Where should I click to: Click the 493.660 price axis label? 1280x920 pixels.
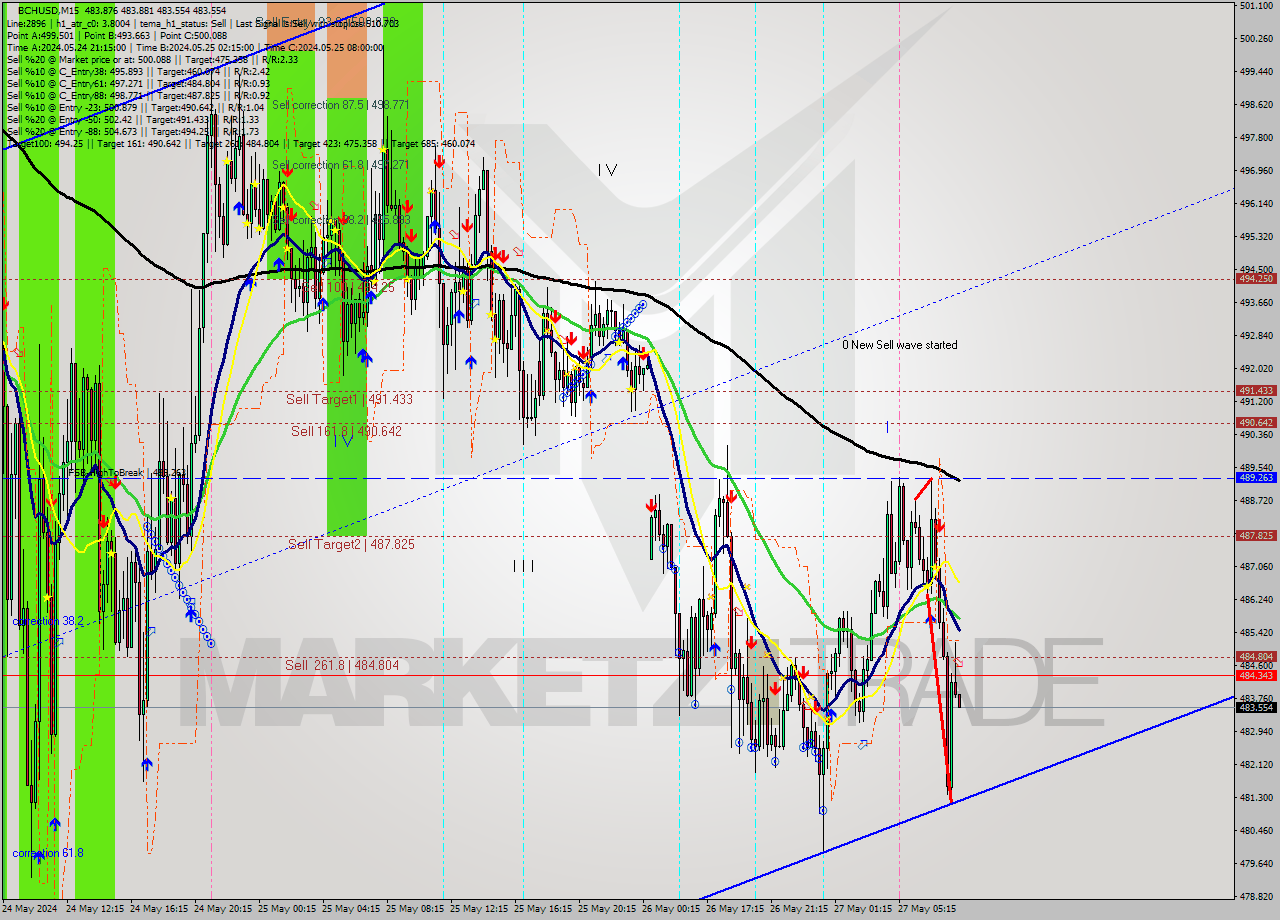tap(1255, 302)
